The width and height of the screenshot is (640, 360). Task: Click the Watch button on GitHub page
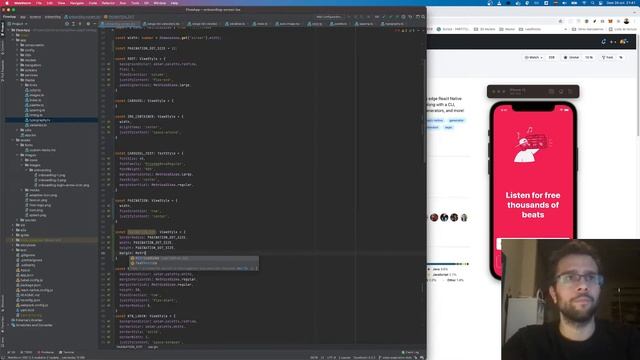533,58
